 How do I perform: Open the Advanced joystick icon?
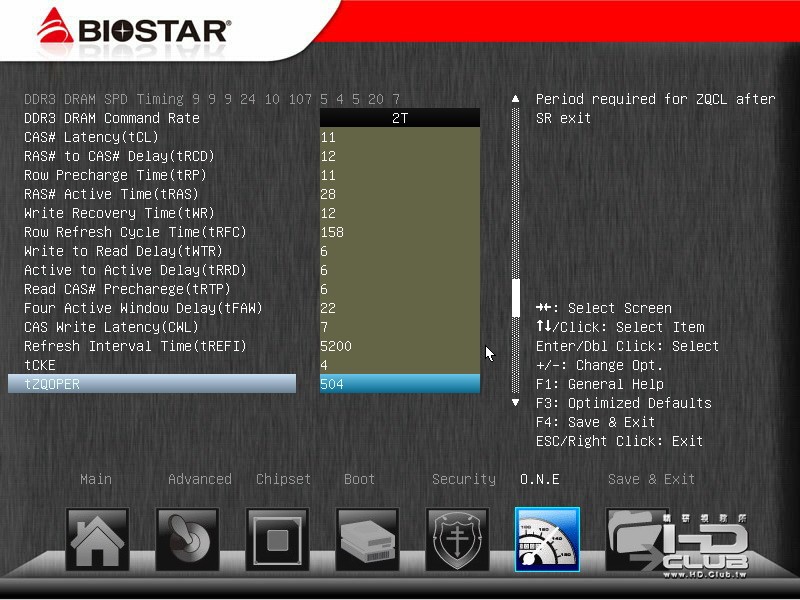tap(187, 539)
